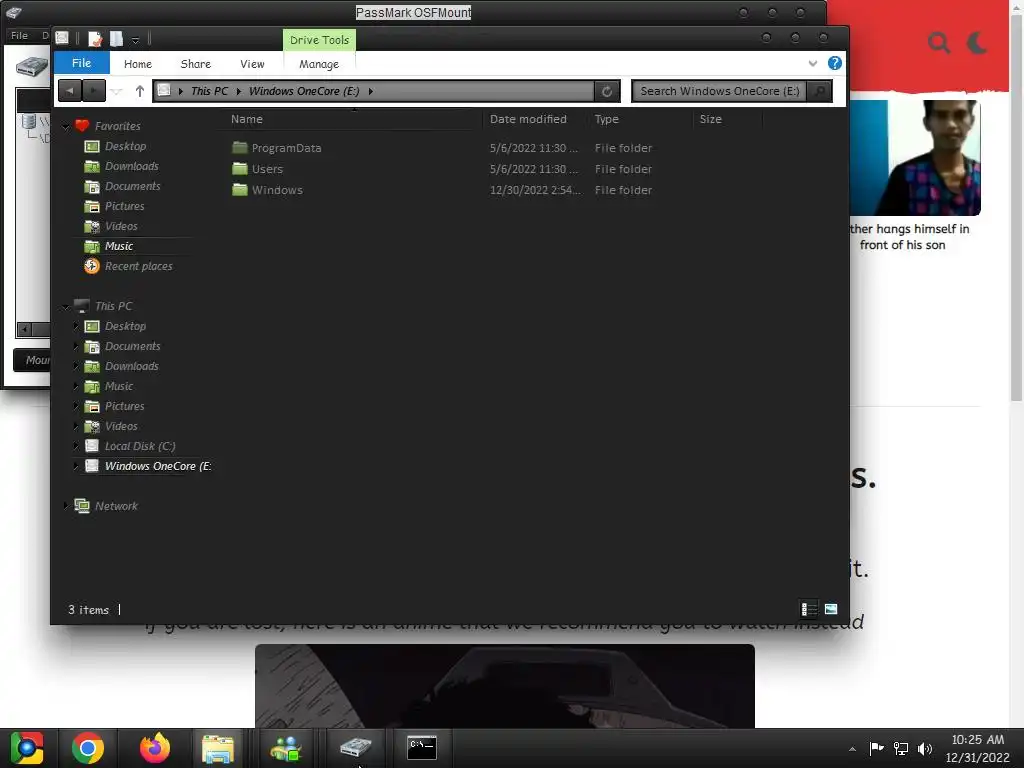Select Windows OneCore (E: drive in tree
Viewport: 1024px width, 768px height.
(x=157, y=466)
